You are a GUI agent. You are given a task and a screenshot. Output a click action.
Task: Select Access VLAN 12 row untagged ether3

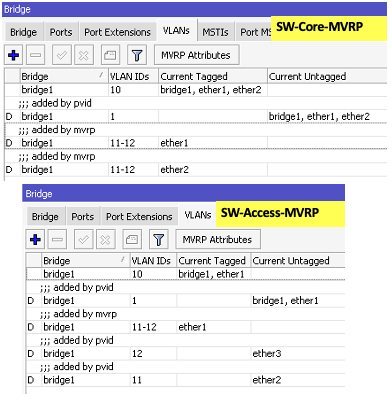coord(186,353)
